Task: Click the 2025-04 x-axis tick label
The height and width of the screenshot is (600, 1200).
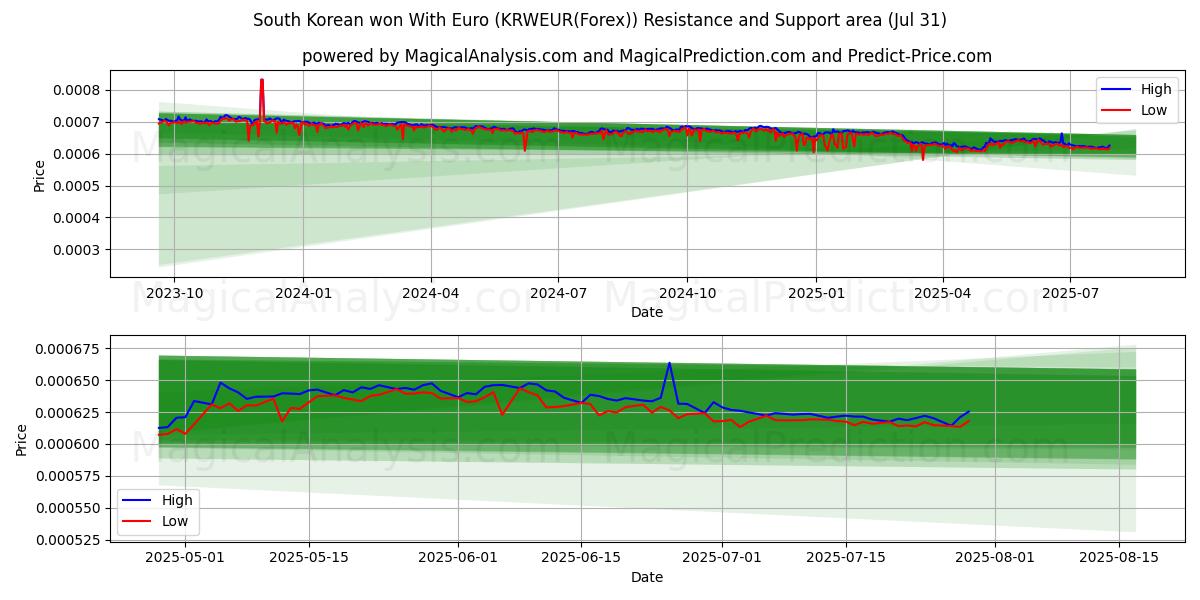Action: point(943,294)
